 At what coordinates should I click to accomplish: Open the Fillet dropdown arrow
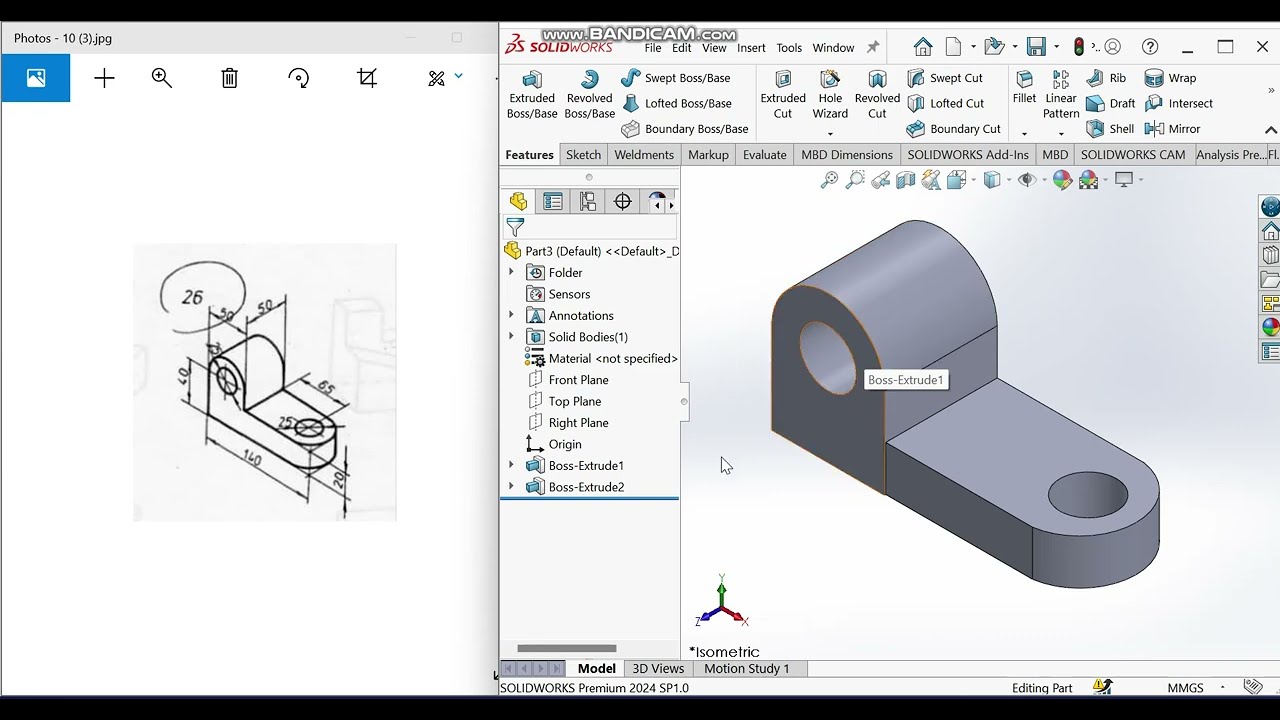[1024, 133]
